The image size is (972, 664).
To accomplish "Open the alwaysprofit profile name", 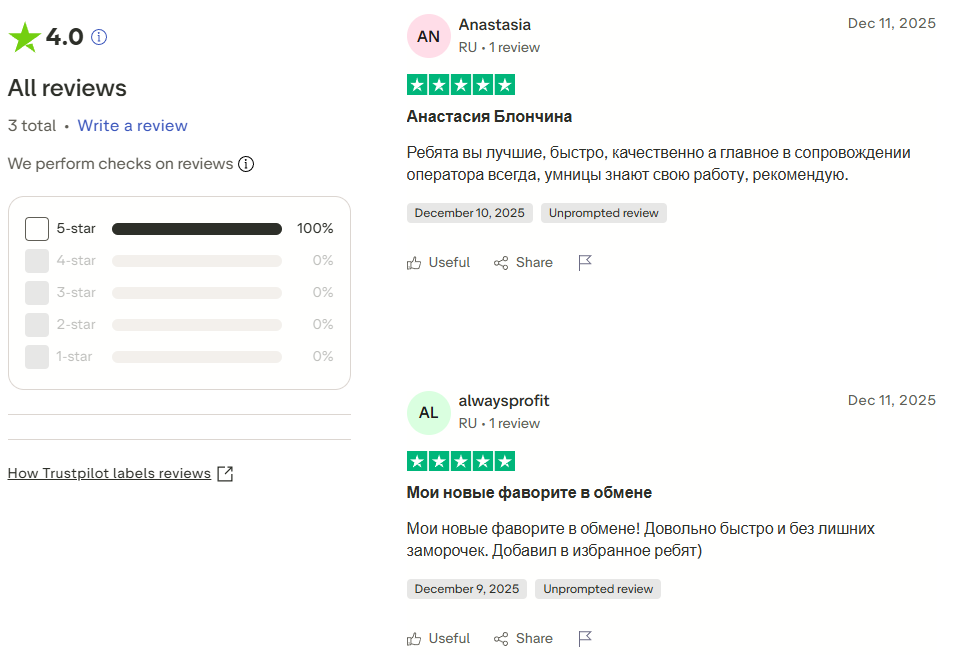I will coord(504,401).
